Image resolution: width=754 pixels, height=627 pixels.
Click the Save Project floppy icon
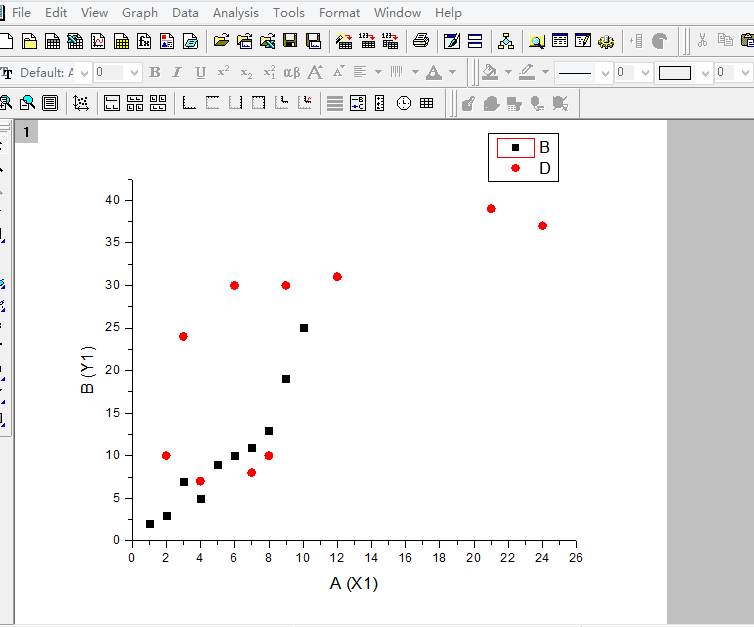tap(290, 41)
